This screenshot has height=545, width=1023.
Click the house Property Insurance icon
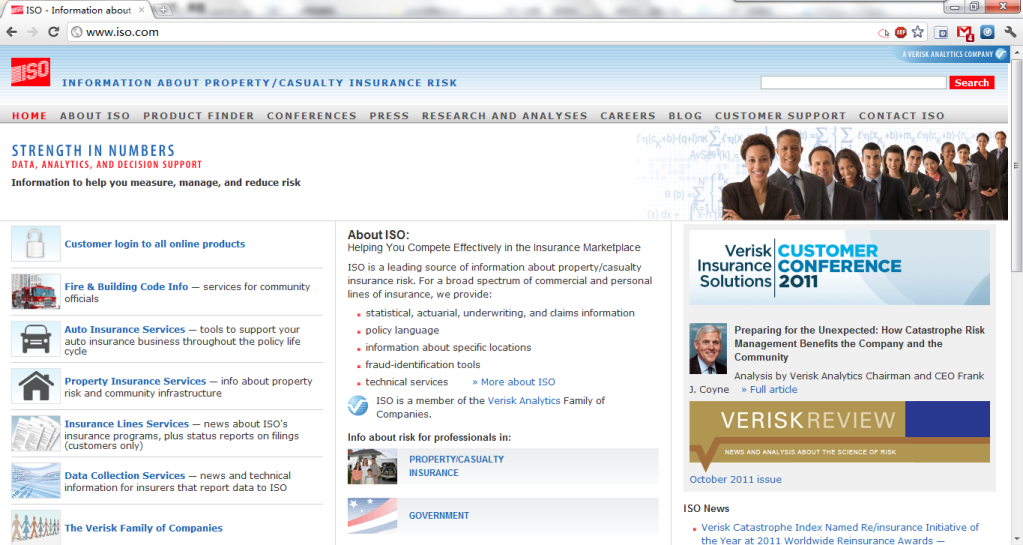[36, 386]
